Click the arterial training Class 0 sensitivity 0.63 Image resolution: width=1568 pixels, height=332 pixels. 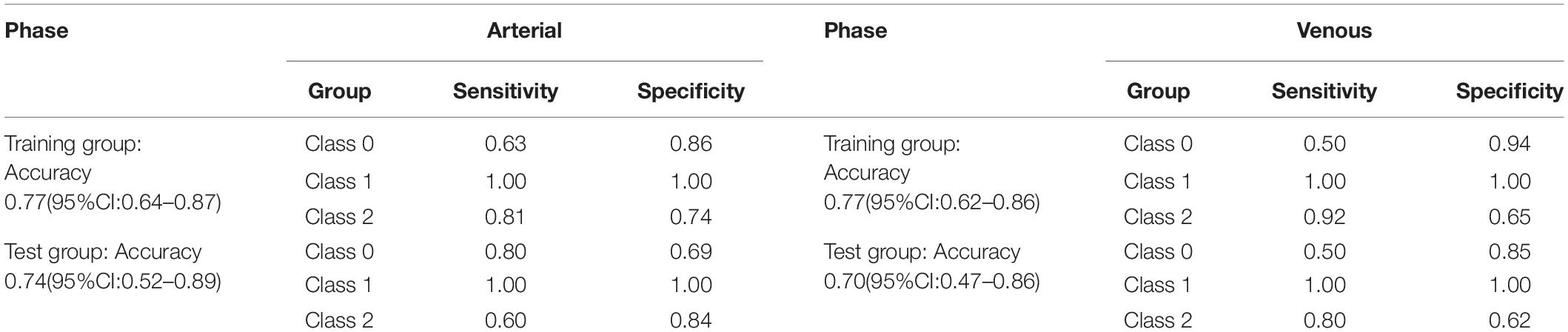pos(506,143)
